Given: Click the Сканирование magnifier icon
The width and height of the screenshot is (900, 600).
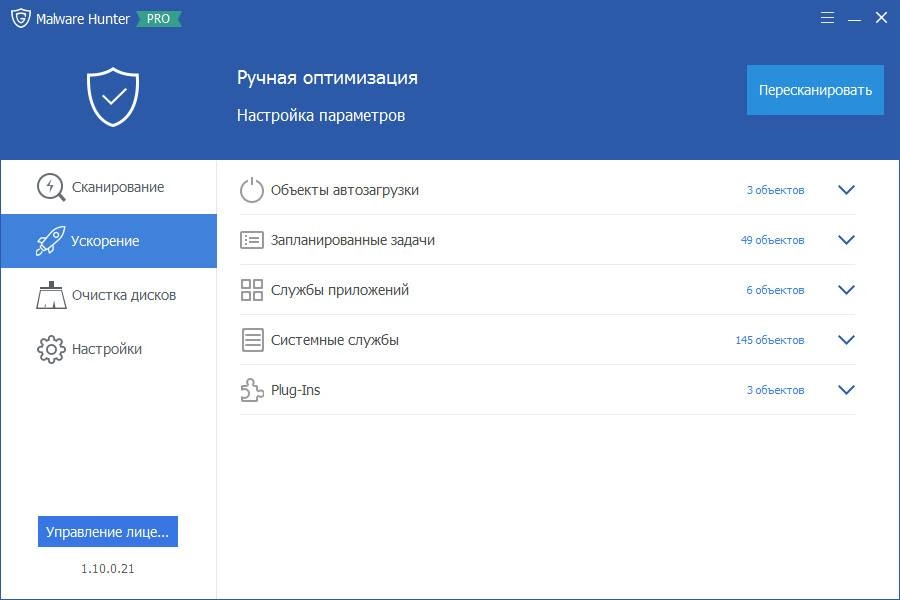Looking at the screenshot, I should (x=51, y=187).
